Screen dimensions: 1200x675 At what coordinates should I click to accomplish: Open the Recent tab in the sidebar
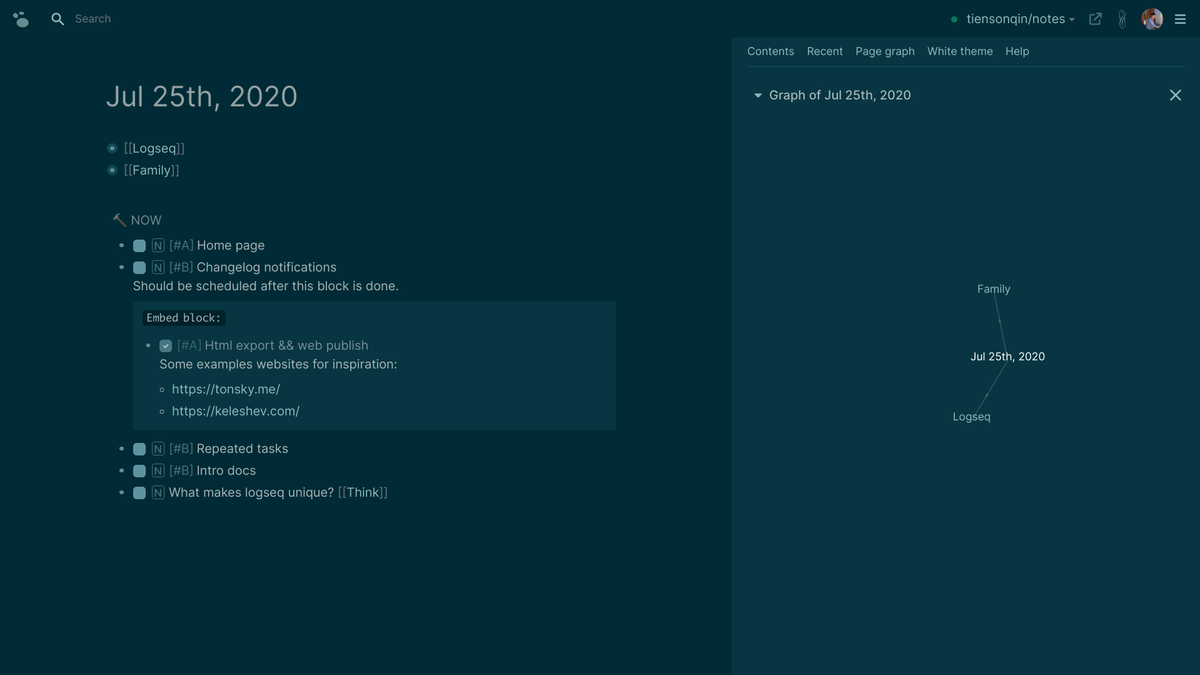(824, 51)
